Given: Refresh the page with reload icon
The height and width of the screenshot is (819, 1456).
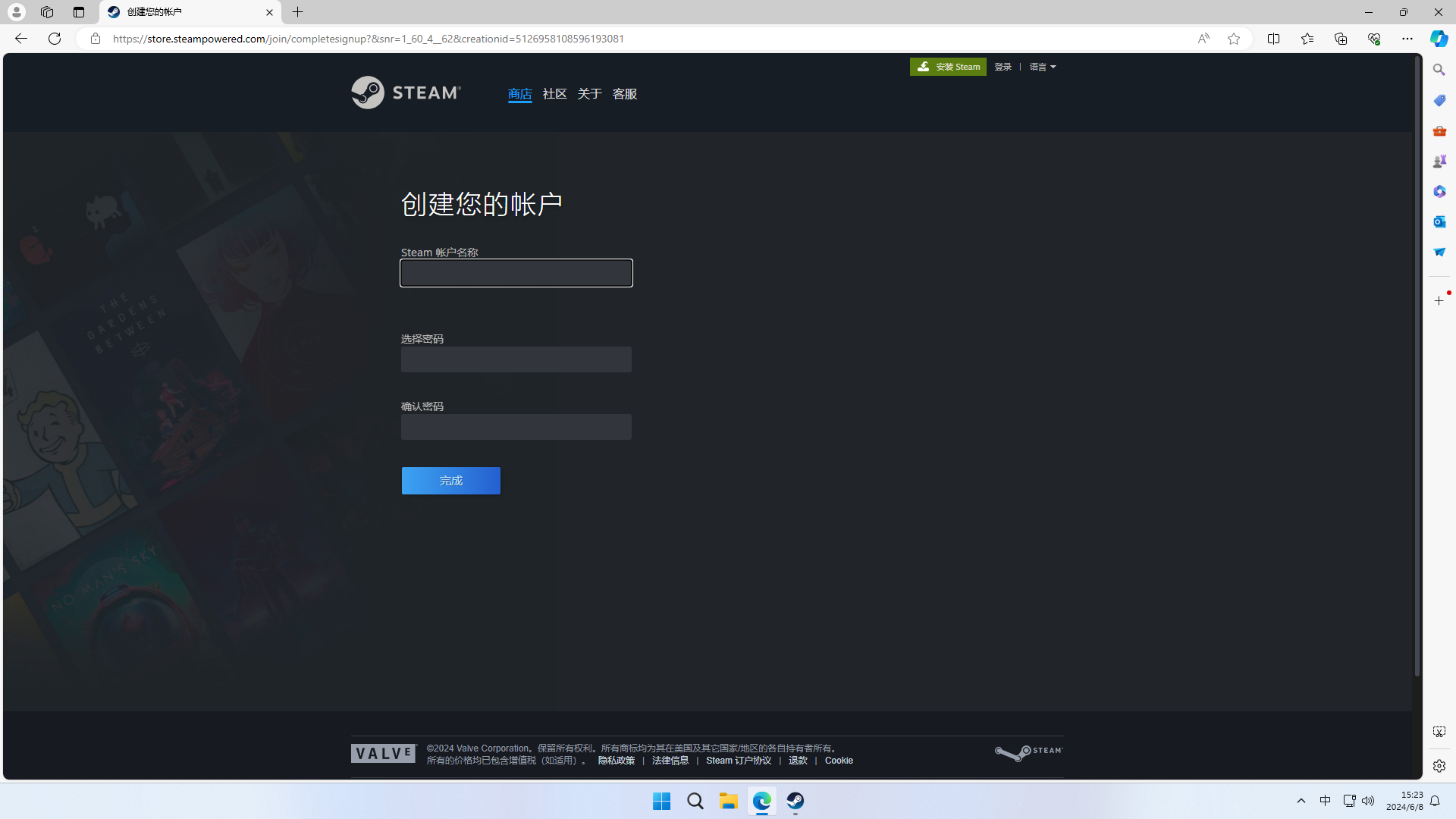Looking at the screenshot, I should click(x=55, y=39).
